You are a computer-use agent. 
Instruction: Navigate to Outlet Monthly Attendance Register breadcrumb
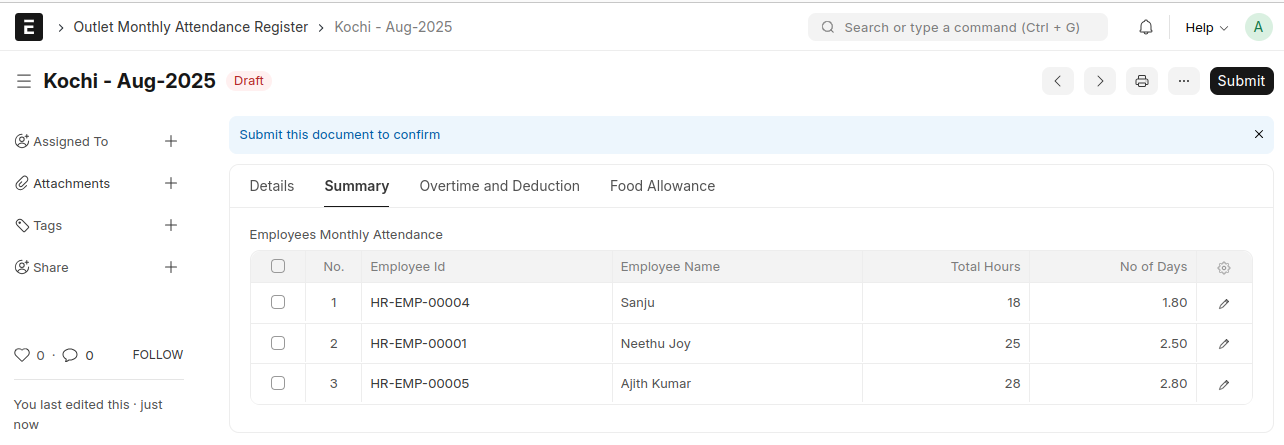pos(190,27)
